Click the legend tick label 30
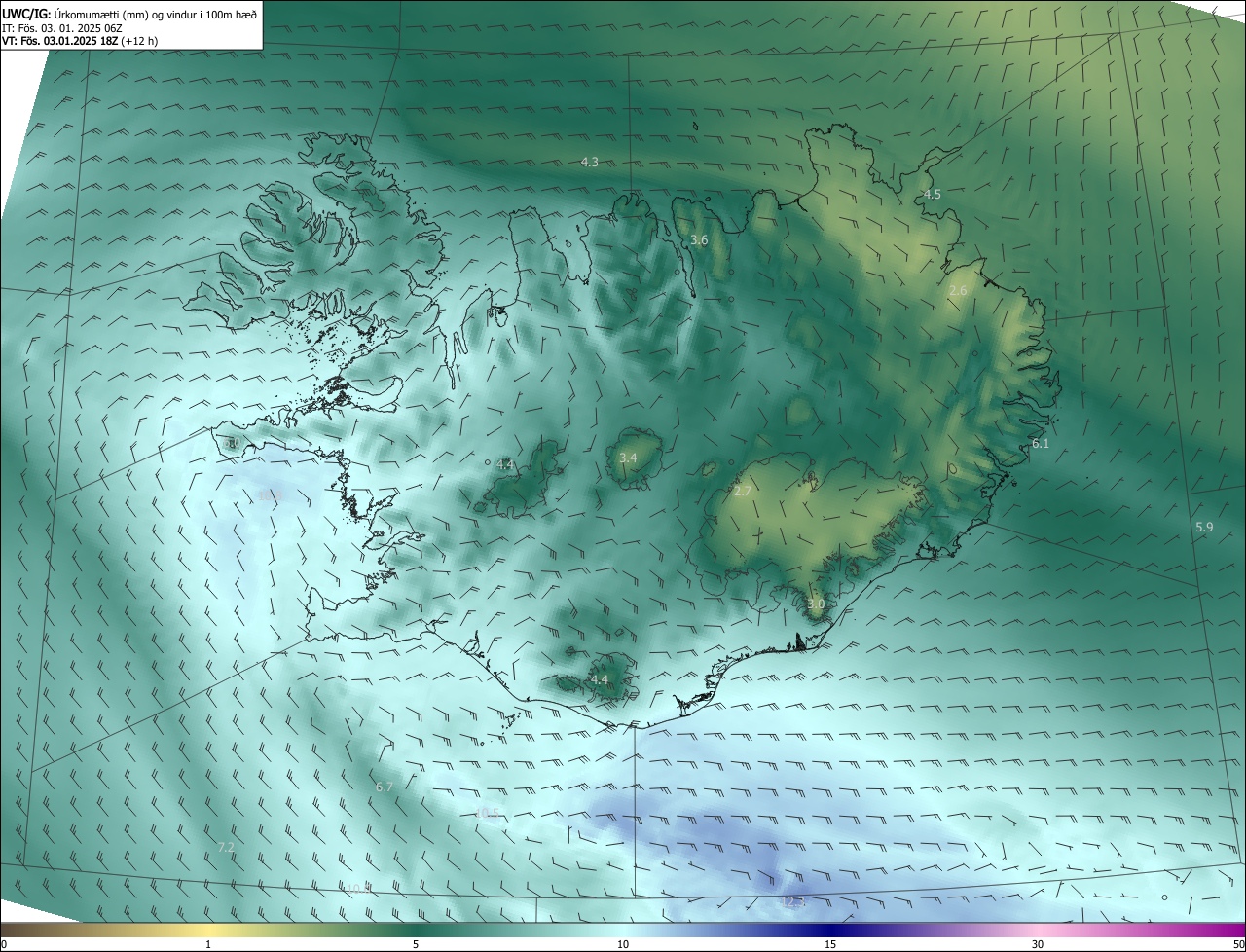This screenshot has width=1246, height=952. tap(1038, 944)
